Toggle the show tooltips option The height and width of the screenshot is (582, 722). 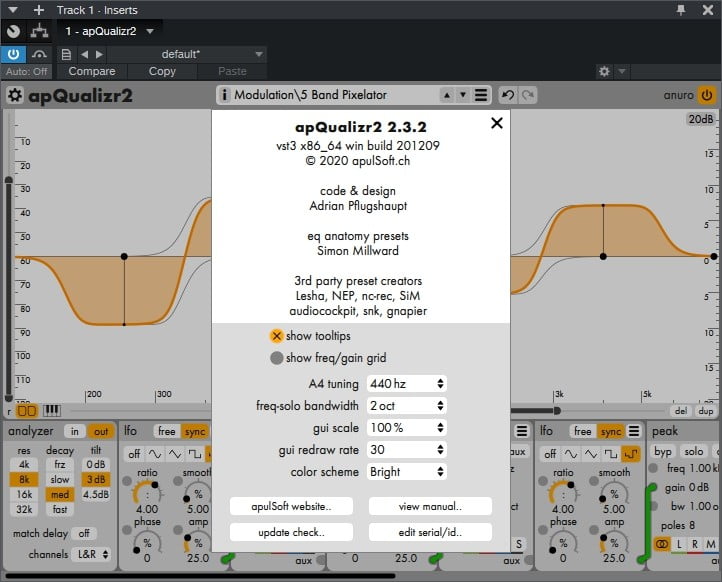click(310, 336)
